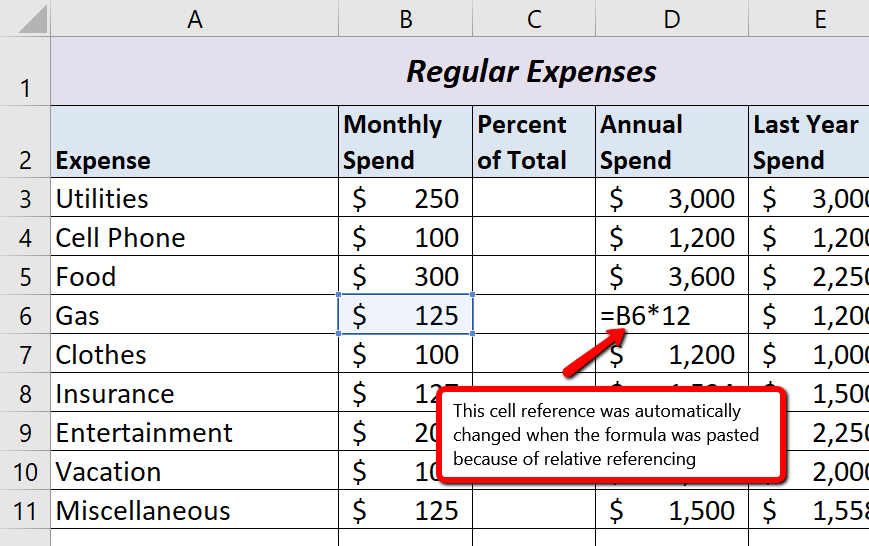The height and width of the screenshot is (546, 869).
Task: Select row 9 header
Action: click(25, 431)
